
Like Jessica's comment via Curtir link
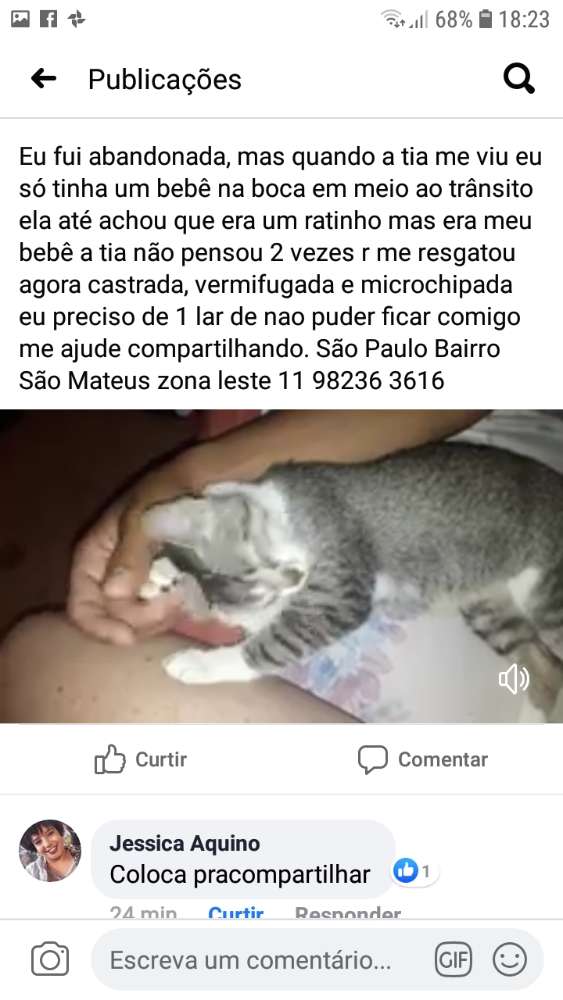pos(236,913)
